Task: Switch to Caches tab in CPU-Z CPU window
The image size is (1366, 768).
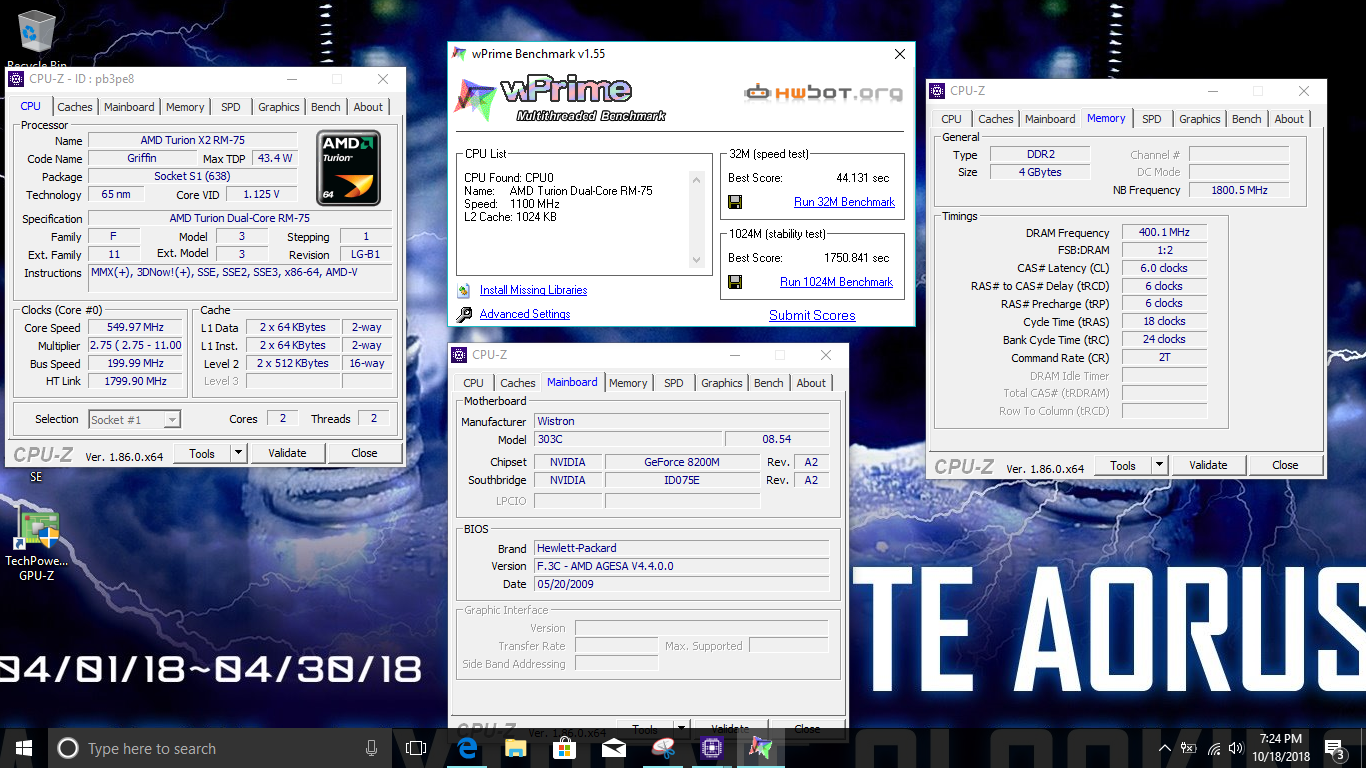Action: tap(75, 107)
